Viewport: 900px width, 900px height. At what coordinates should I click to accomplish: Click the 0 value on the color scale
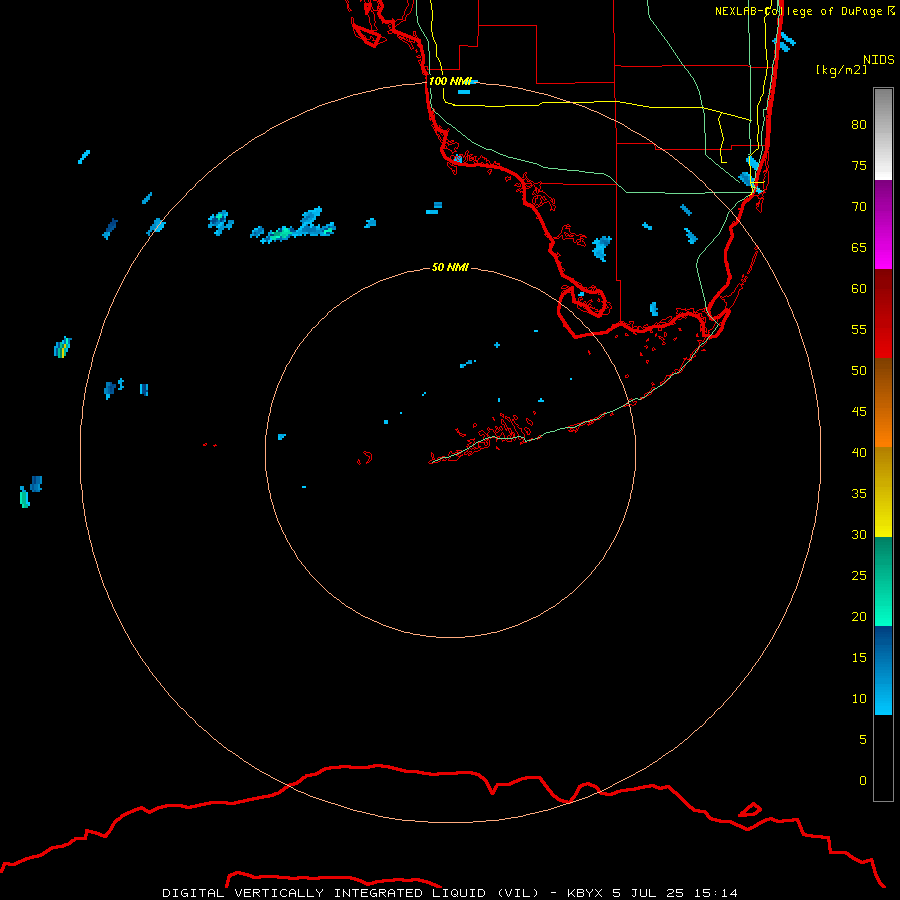[863, 781]
